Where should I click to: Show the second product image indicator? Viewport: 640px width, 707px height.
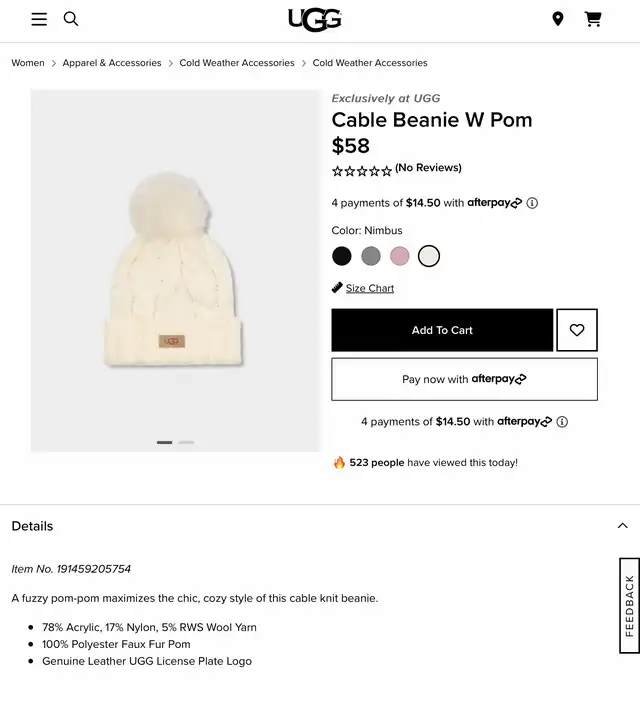click(x=186, y=442)
